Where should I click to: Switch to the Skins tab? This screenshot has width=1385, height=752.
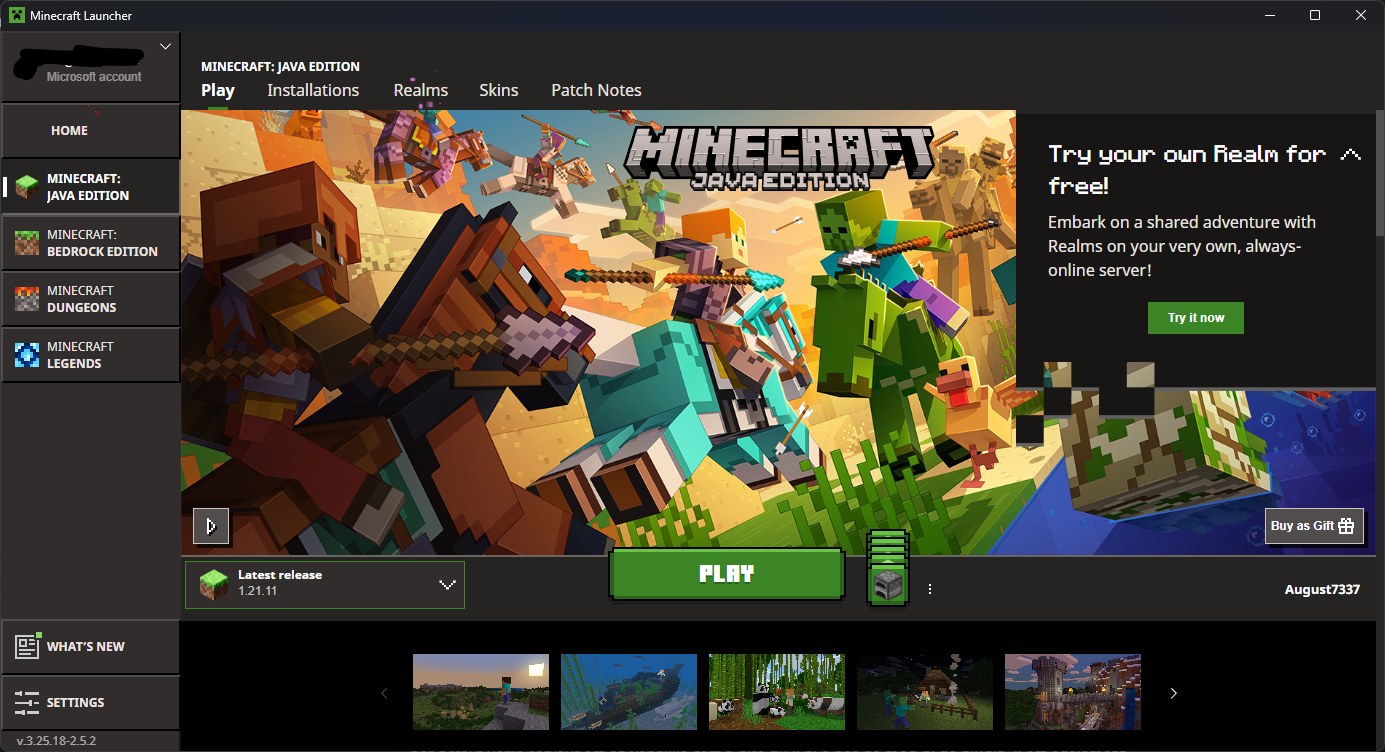pyautogui.click(x=499, y=90)
